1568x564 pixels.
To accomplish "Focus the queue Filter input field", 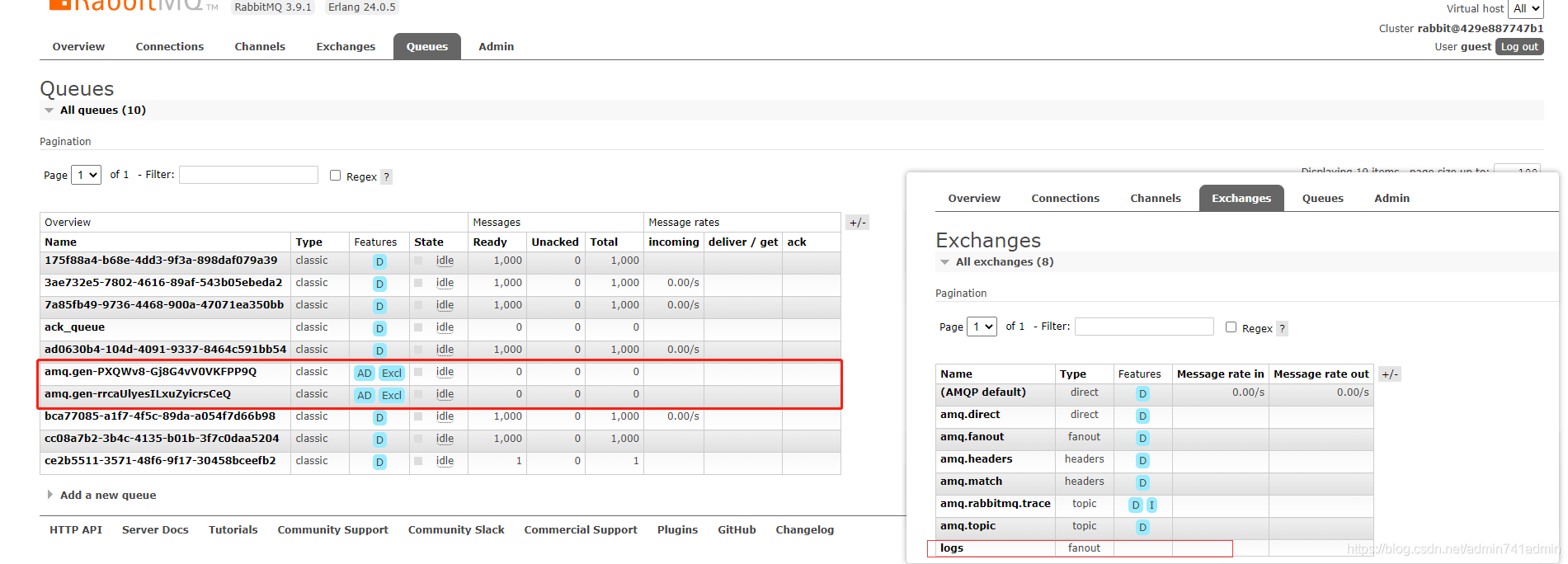I will 248,175.
